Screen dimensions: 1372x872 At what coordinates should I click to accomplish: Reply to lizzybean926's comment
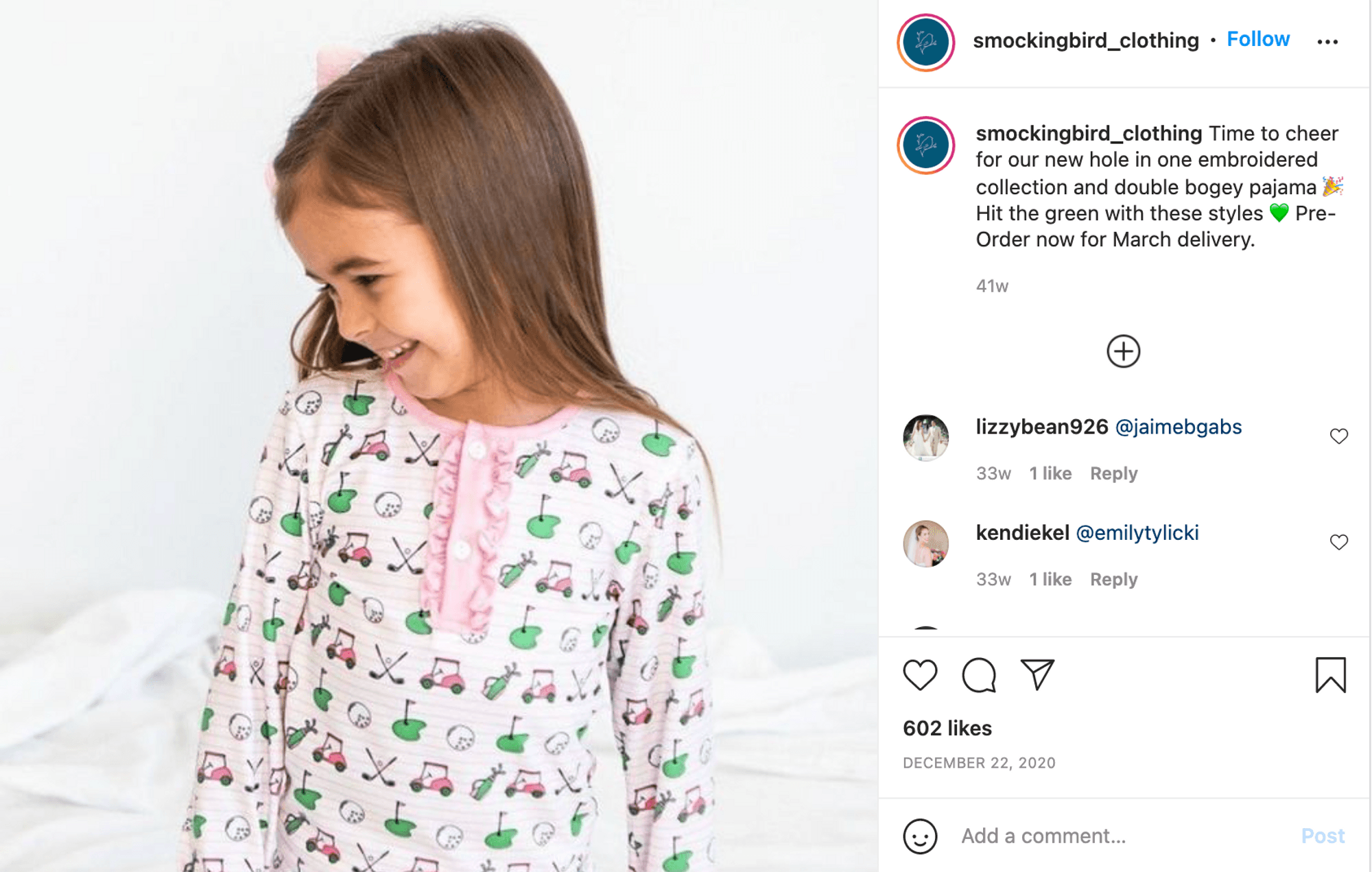1114,473
